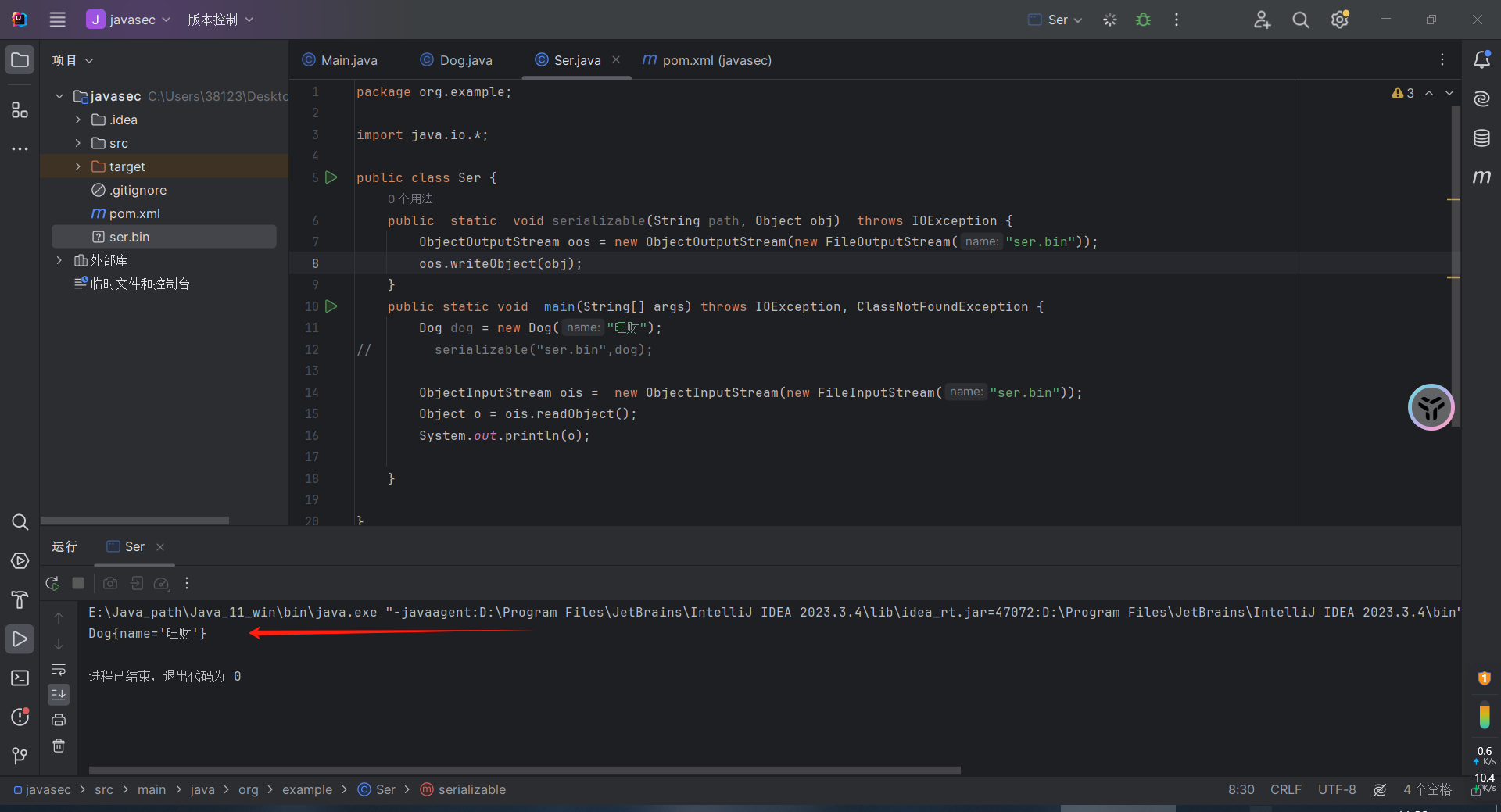Open the Database tool window icon
Viewport: 1501px width, 812px height.
[1481, 138]
